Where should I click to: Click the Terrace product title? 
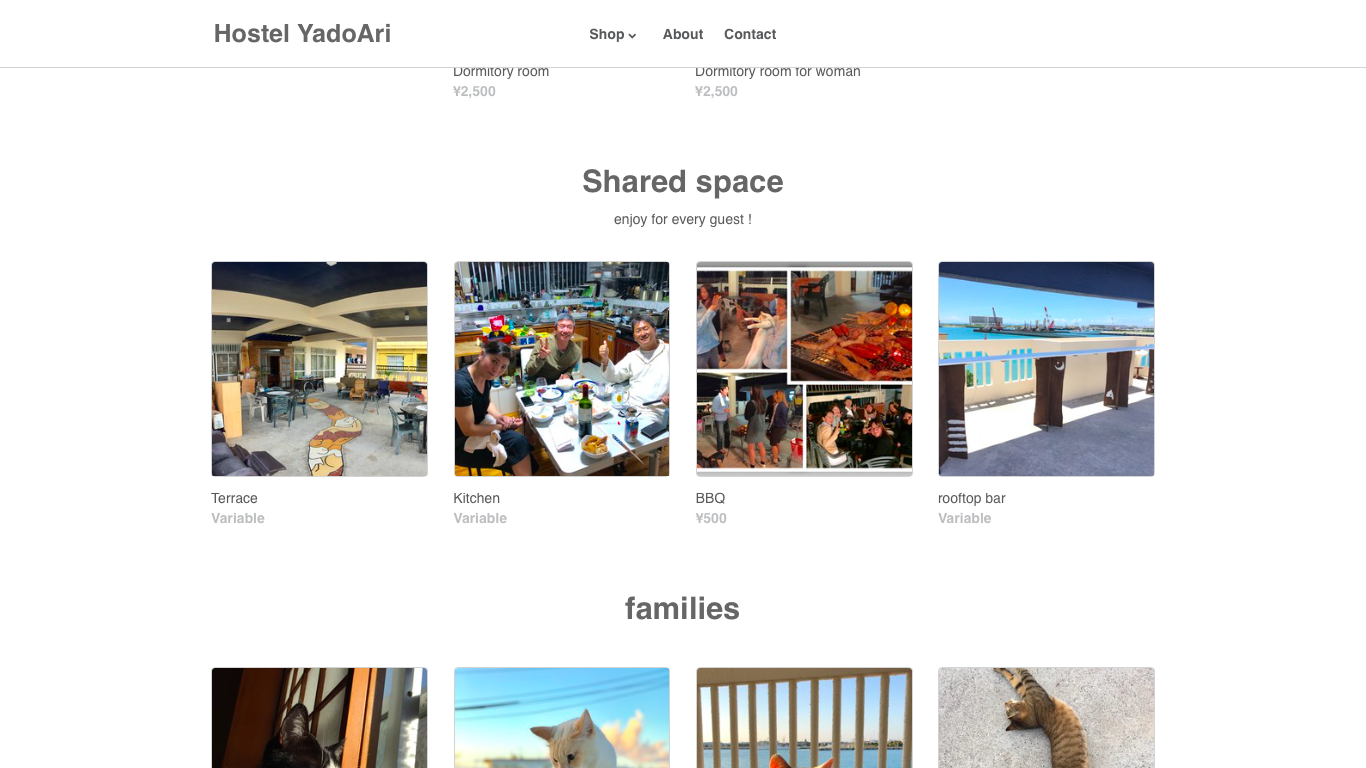[234, 498]
